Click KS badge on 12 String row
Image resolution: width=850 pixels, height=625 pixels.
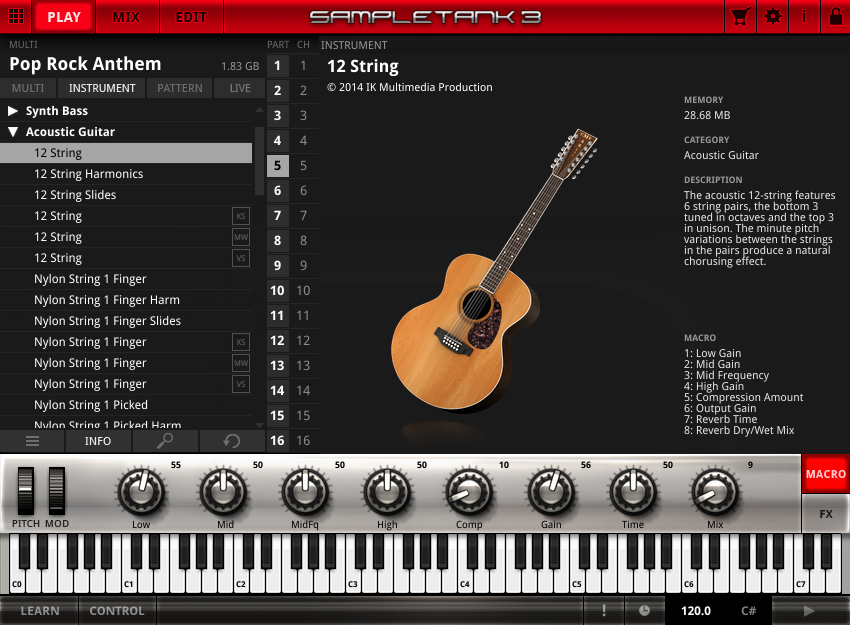coord(241,216)
